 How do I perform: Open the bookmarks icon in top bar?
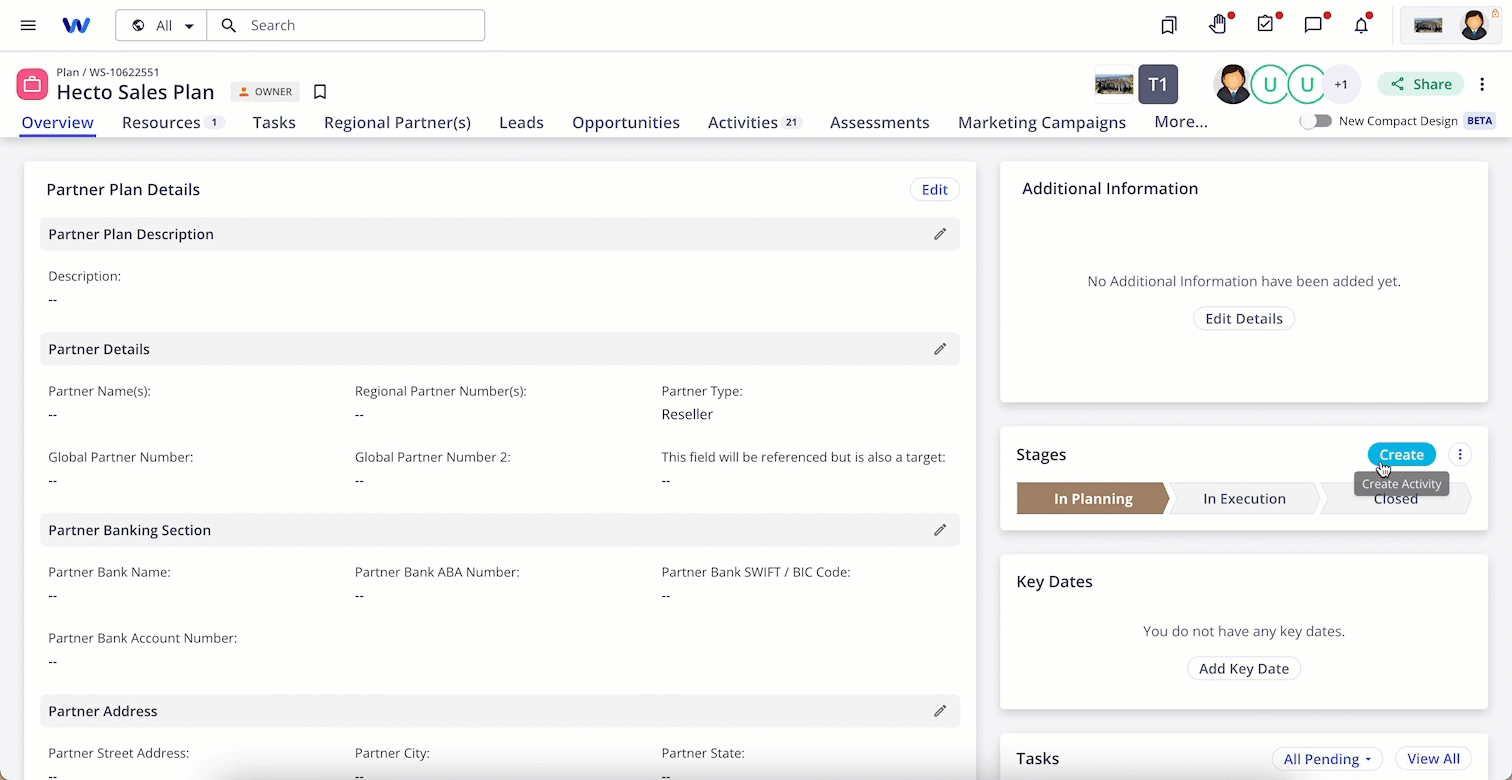click(1169, 25)
